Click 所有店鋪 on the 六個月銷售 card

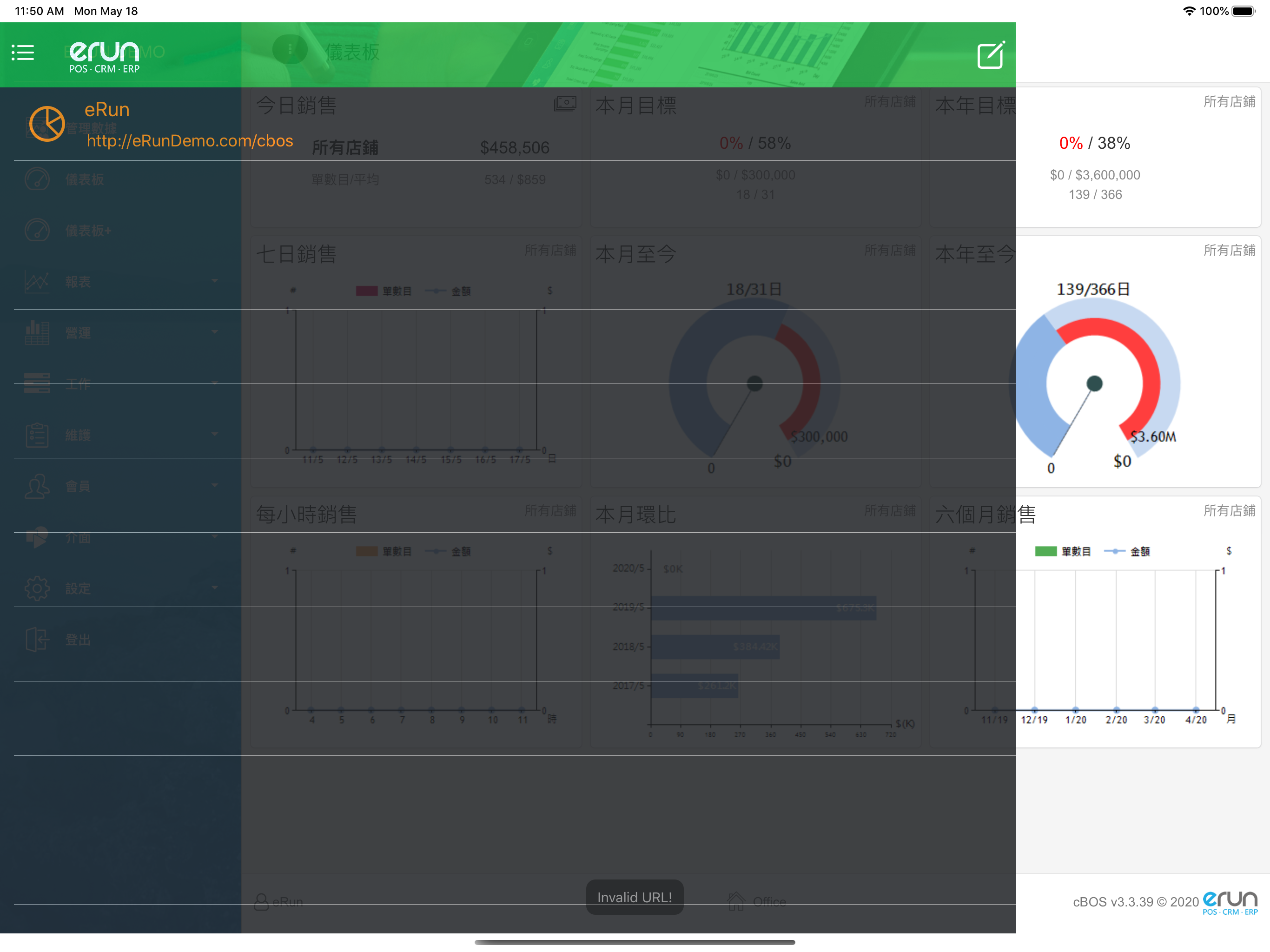(x=1229, y=510)
